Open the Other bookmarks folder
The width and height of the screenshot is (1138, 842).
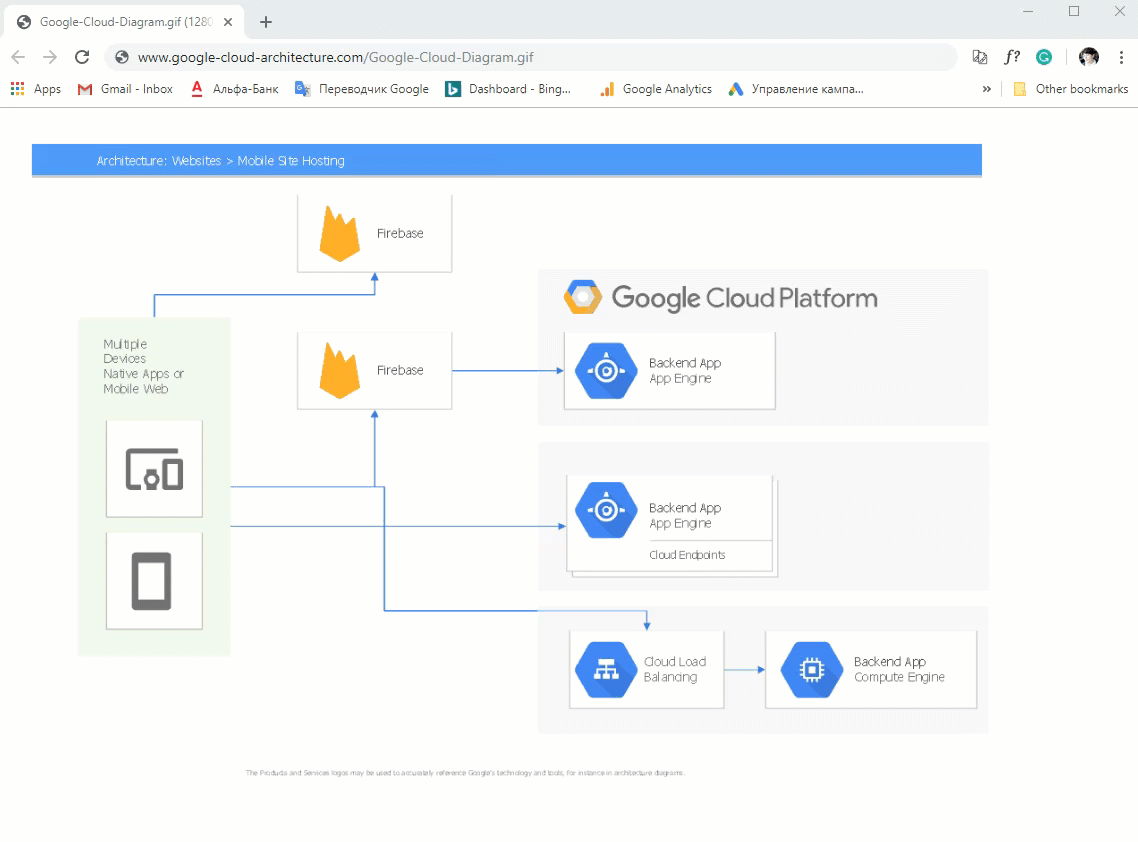tap(1071, 89)
